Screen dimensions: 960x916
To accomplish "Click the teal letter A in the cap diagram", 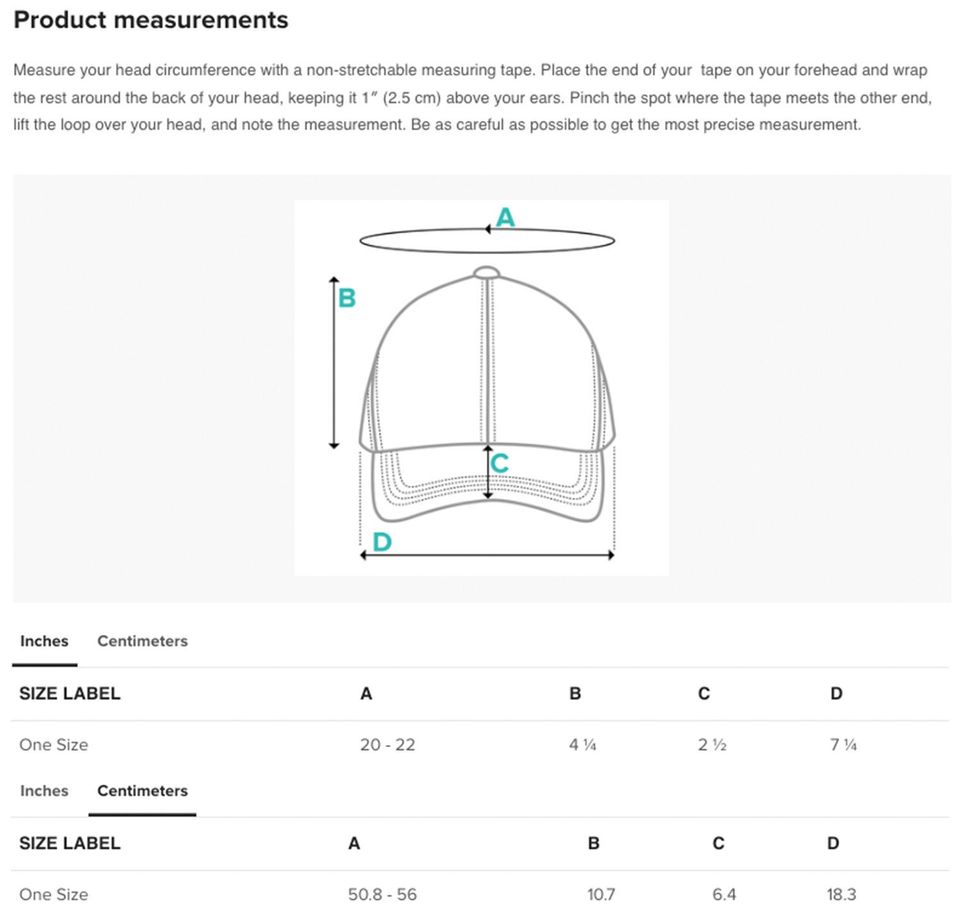I will click(506, 216).
